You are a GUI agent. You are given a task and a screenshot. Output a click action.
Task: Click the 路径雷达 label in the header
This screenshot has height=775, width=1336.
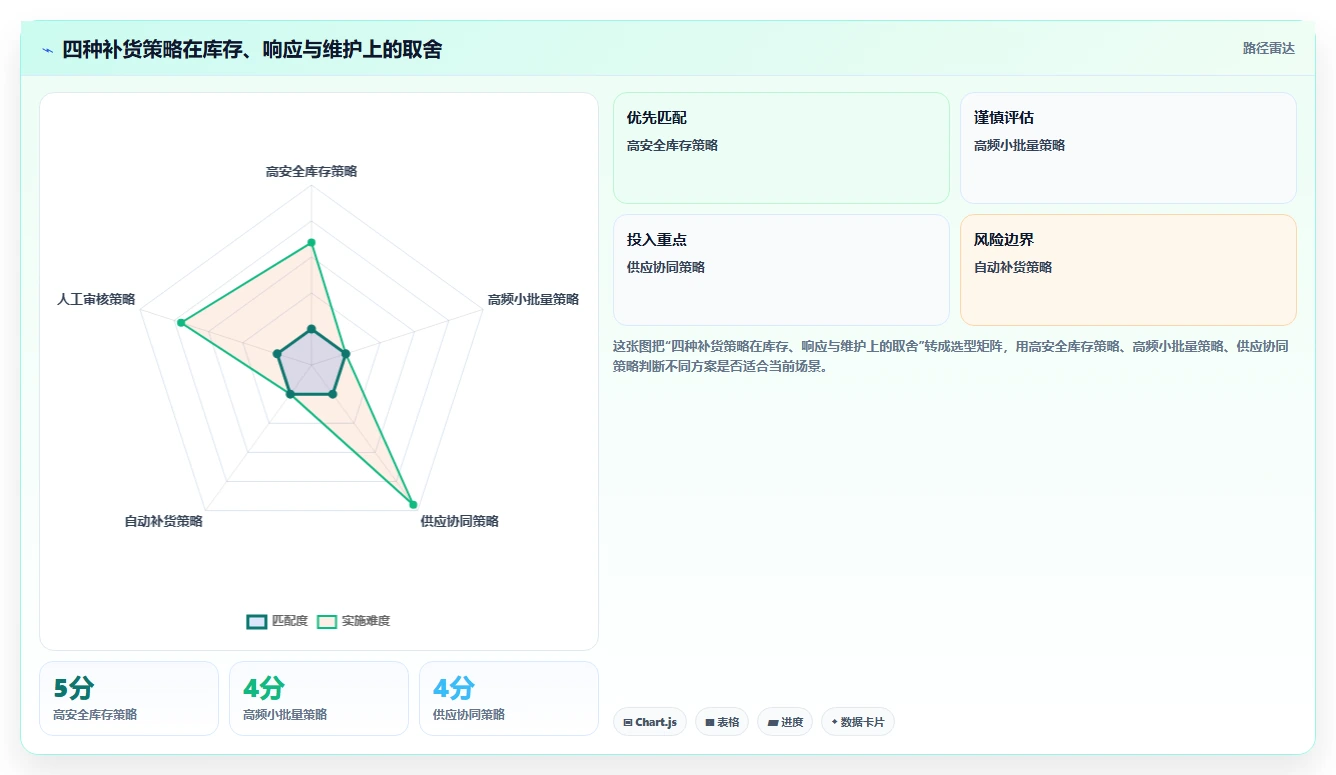tap(1268, 48)
